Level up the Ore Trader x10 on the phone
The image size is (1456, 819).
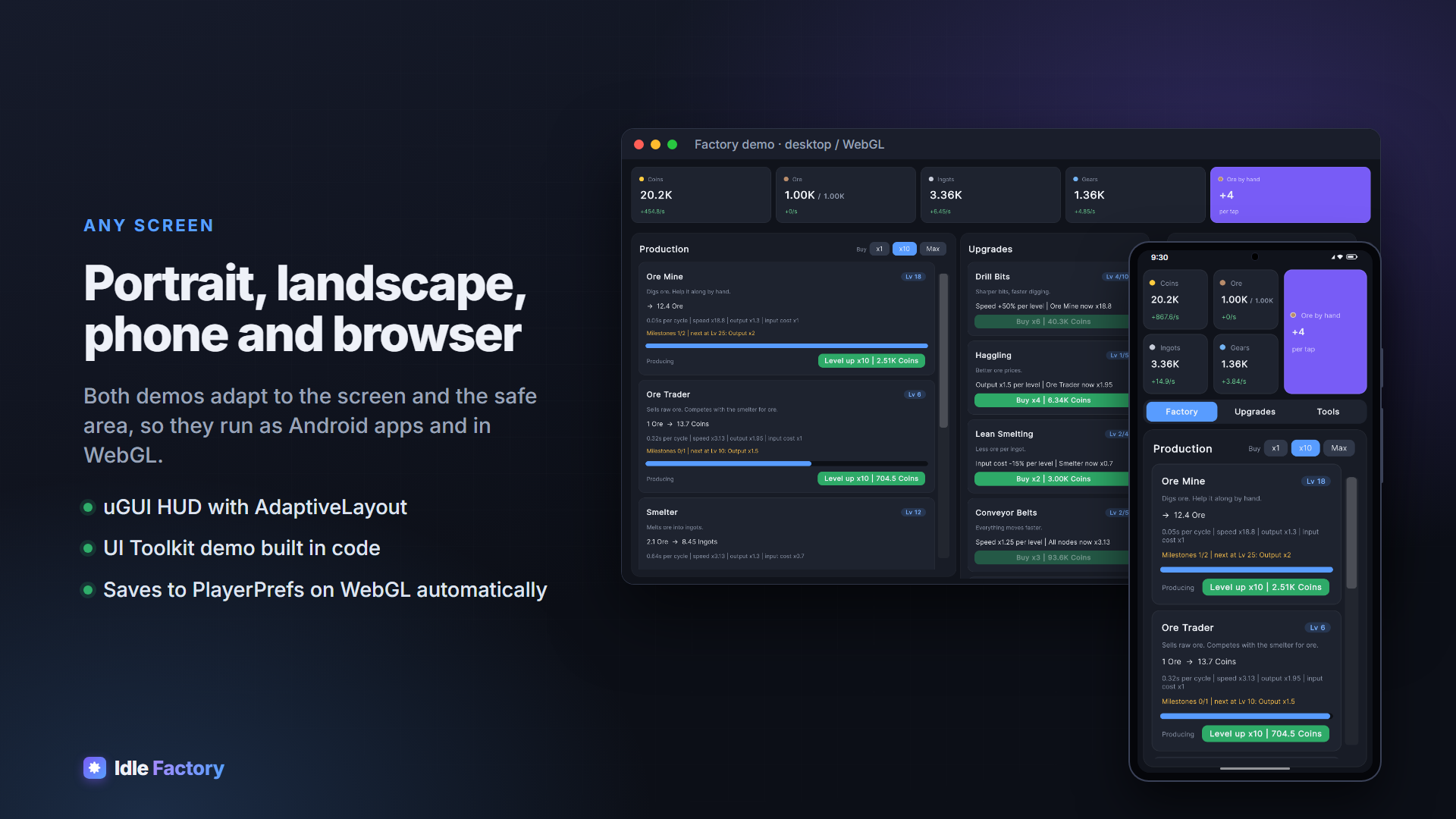point(1266,733)
